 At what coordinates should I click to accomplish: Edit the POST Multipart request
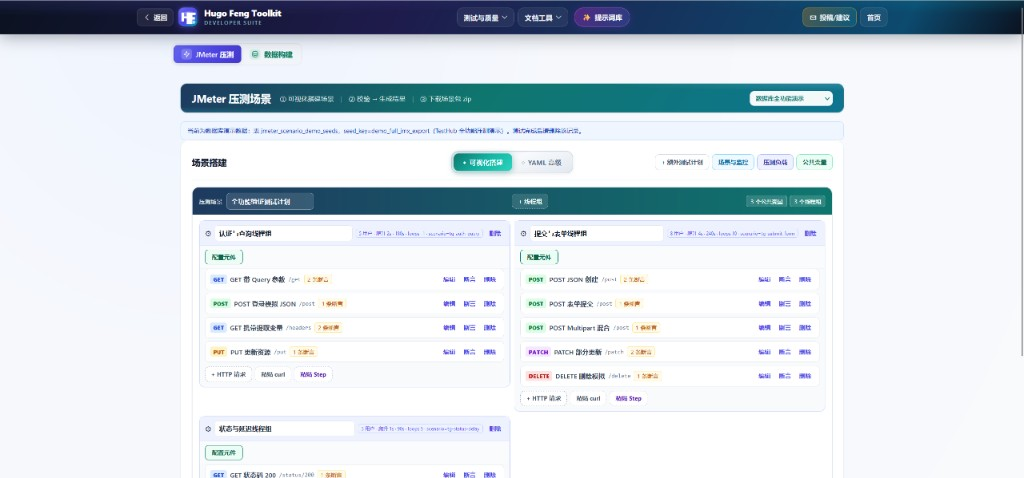[764, 328]
